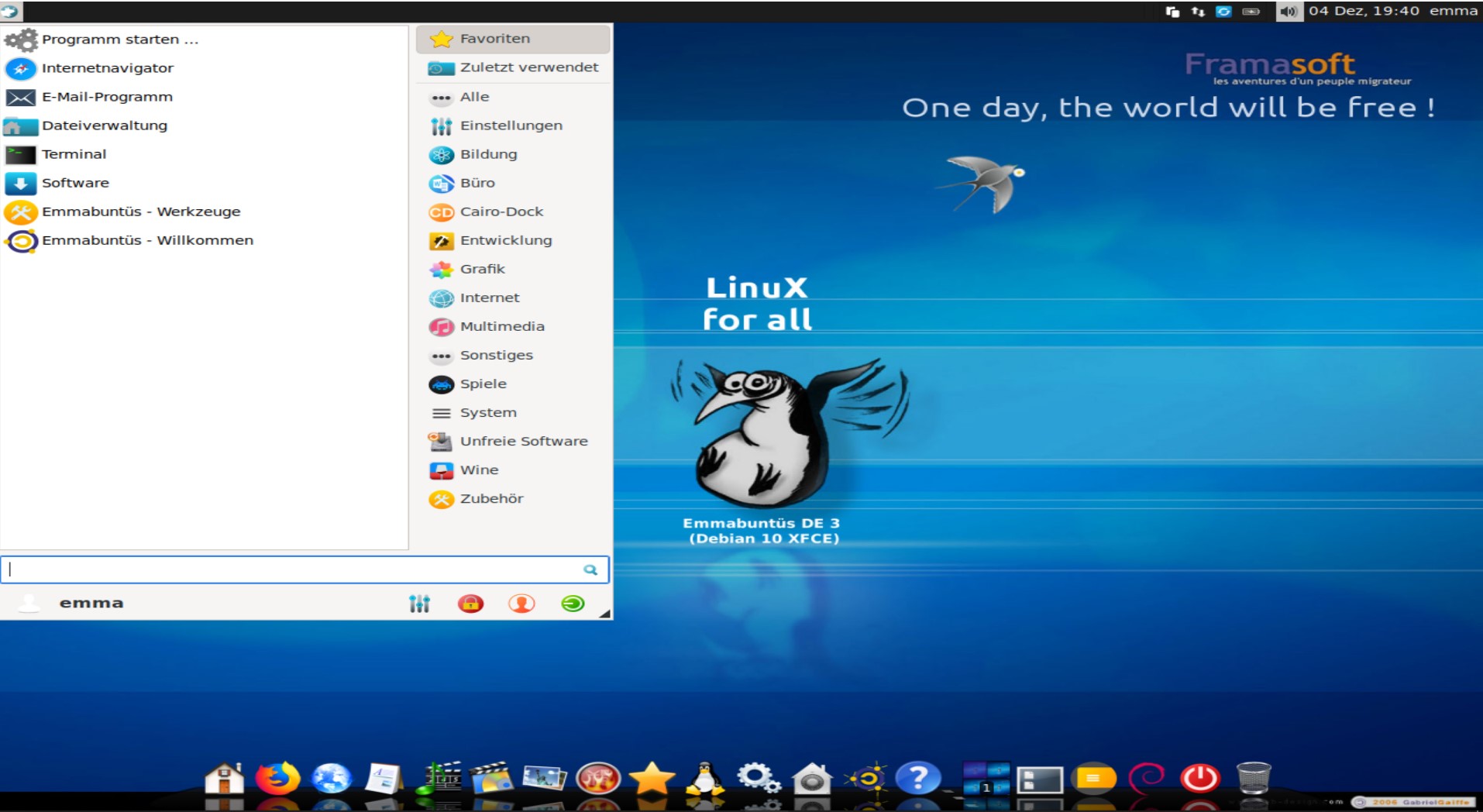Click the red round icon in the dock
The width and height of the screenshot is (1483, 812).
tap(598, 779)
